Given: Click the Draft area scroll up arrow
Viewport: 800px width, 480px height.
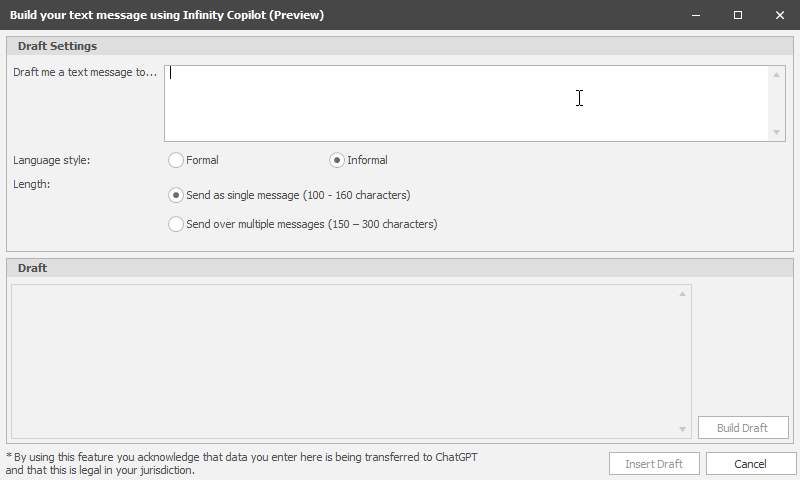Looking at the screenshot, I should 683,294.
